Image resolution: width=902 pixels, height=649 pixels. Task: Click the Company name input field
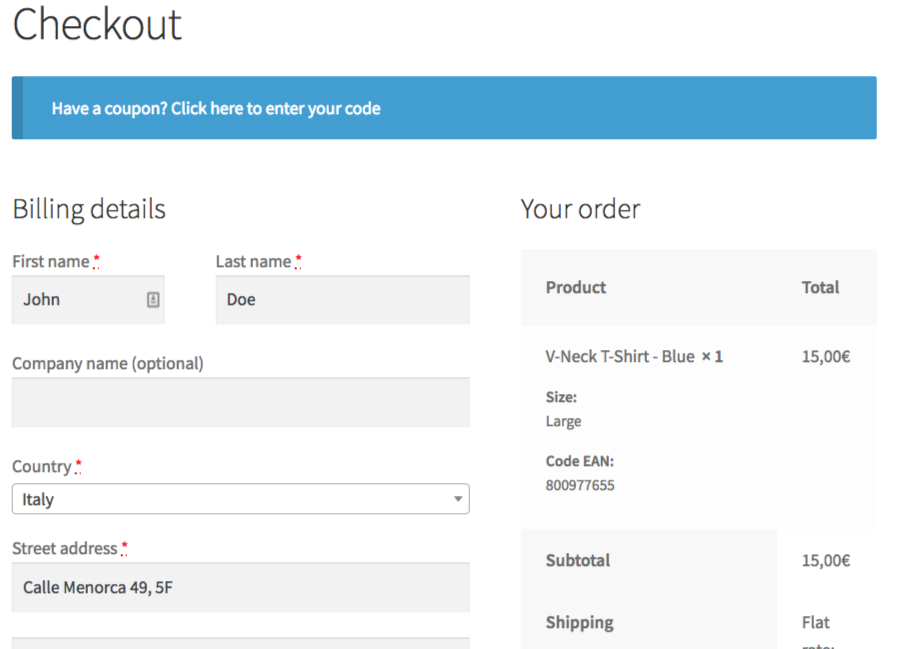click(240, 402)
